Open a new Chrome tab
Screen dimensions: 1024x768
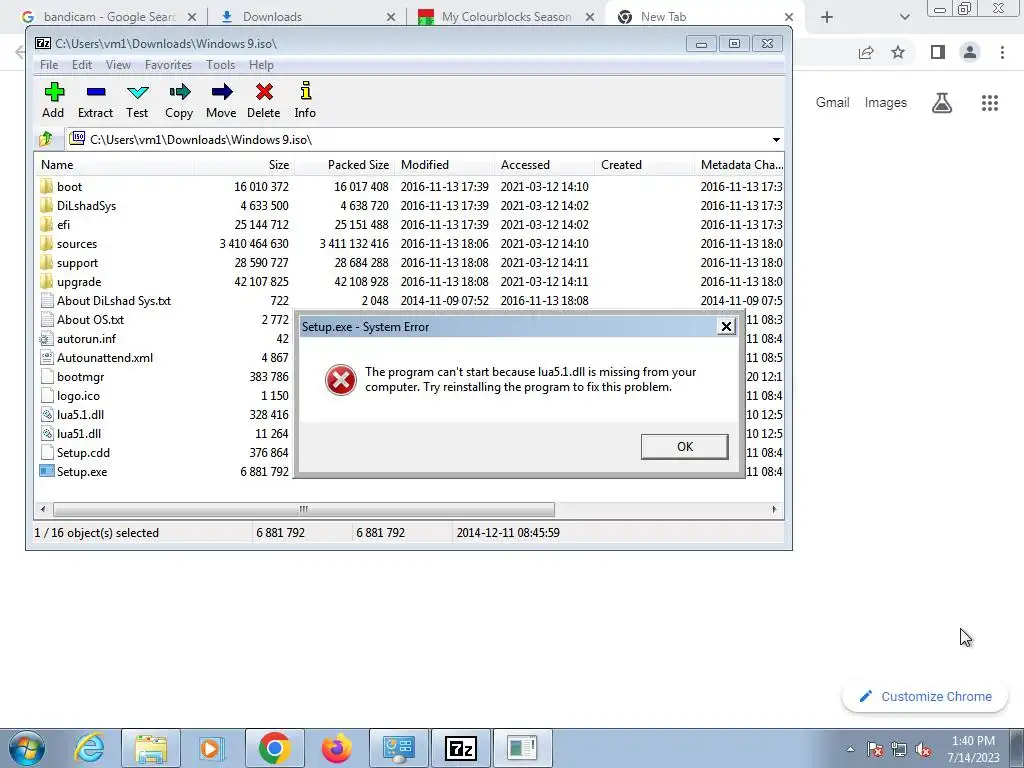827,17
